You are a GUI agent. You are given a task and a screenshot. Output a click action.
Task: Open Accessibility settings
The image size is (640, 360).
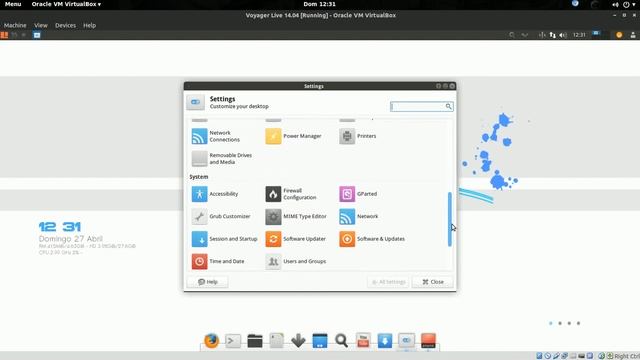215,194
